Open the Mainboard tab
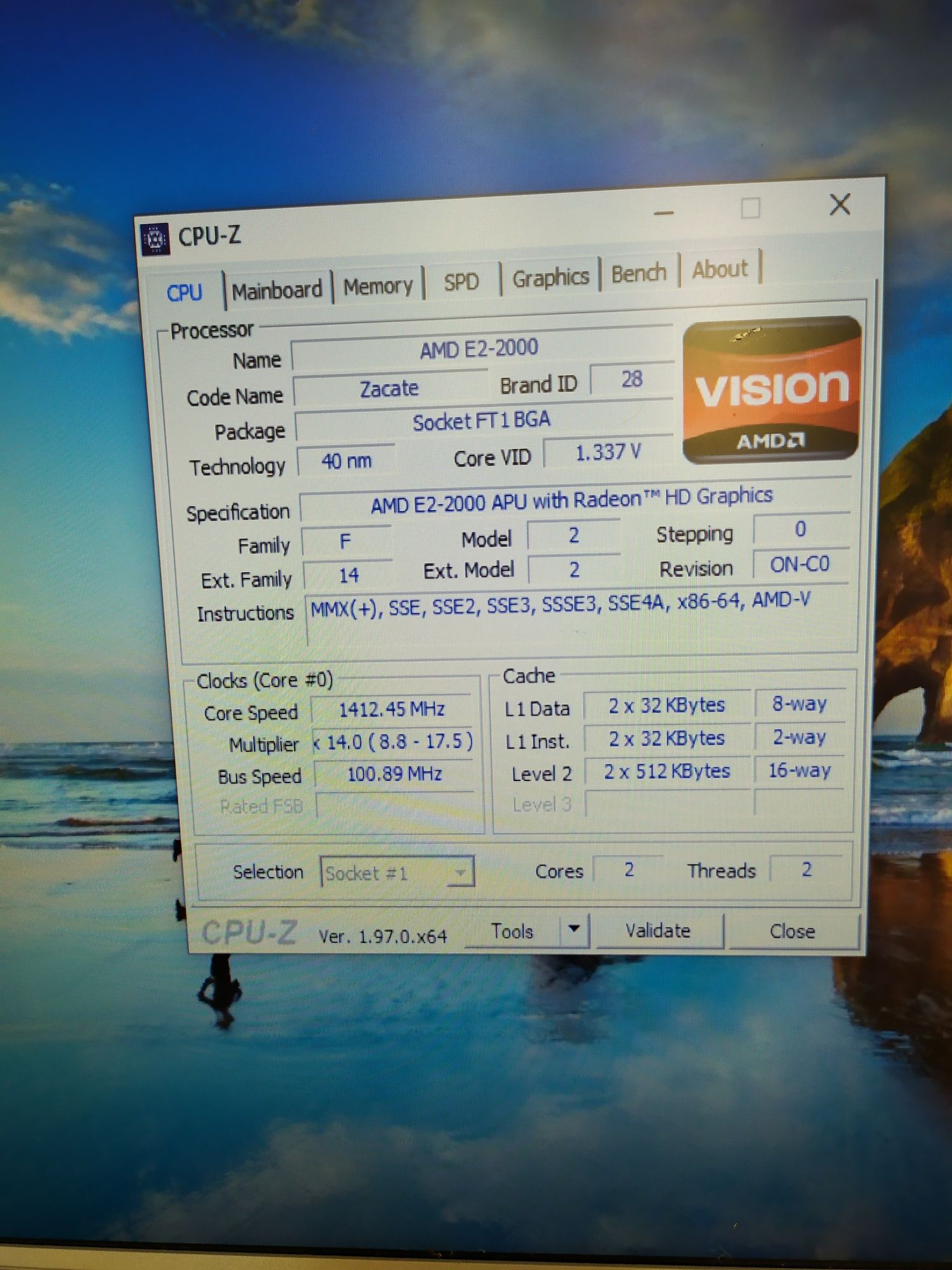 point(277,290)
